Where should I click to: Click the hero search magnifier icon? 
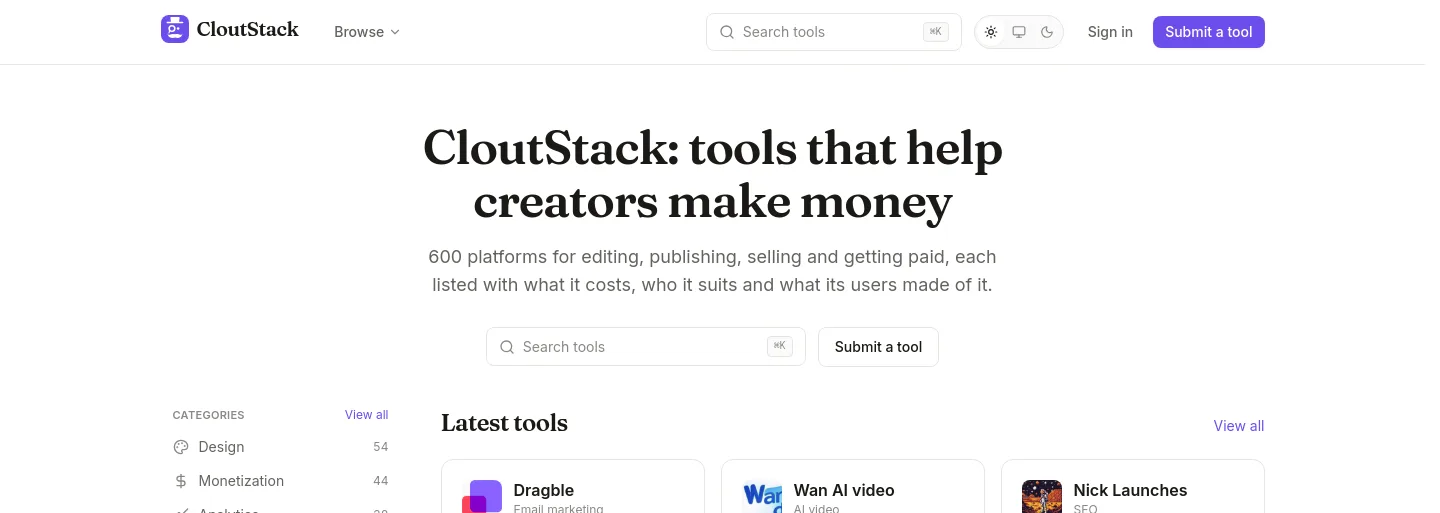(x=507, y=347)
